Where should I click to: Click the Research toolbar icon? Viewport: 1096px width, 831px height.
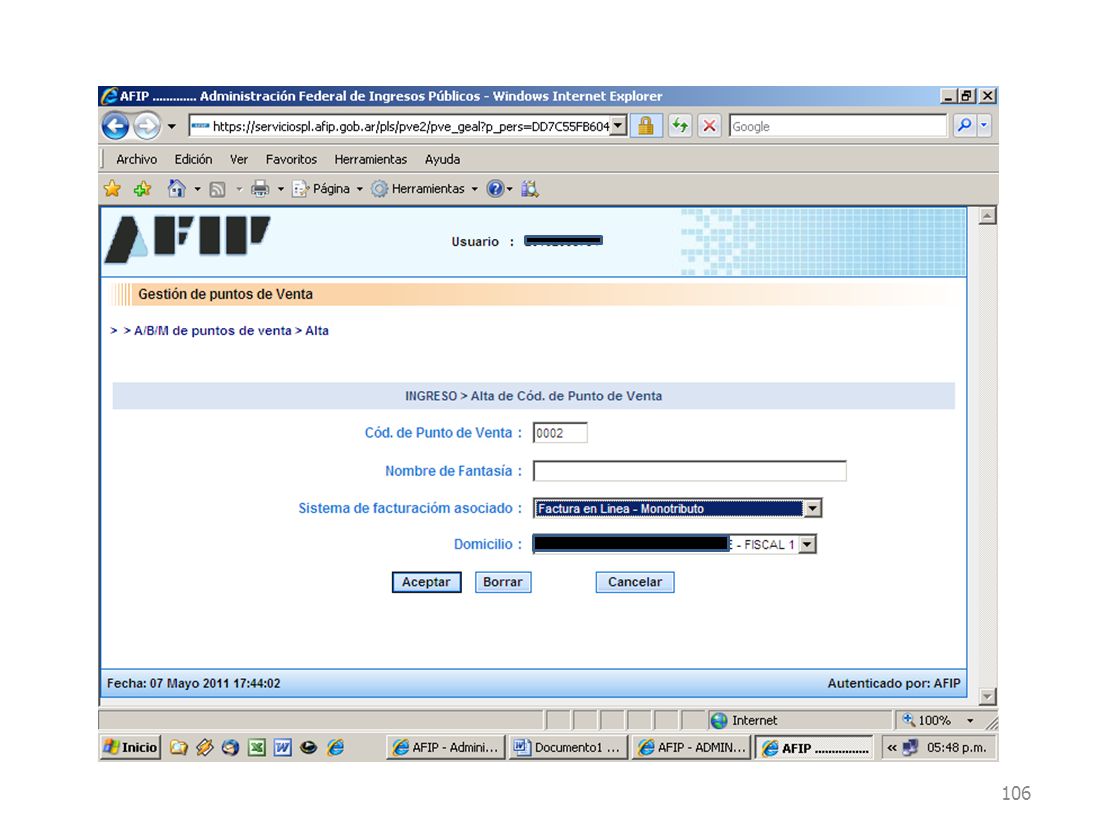tap(530, 189)
